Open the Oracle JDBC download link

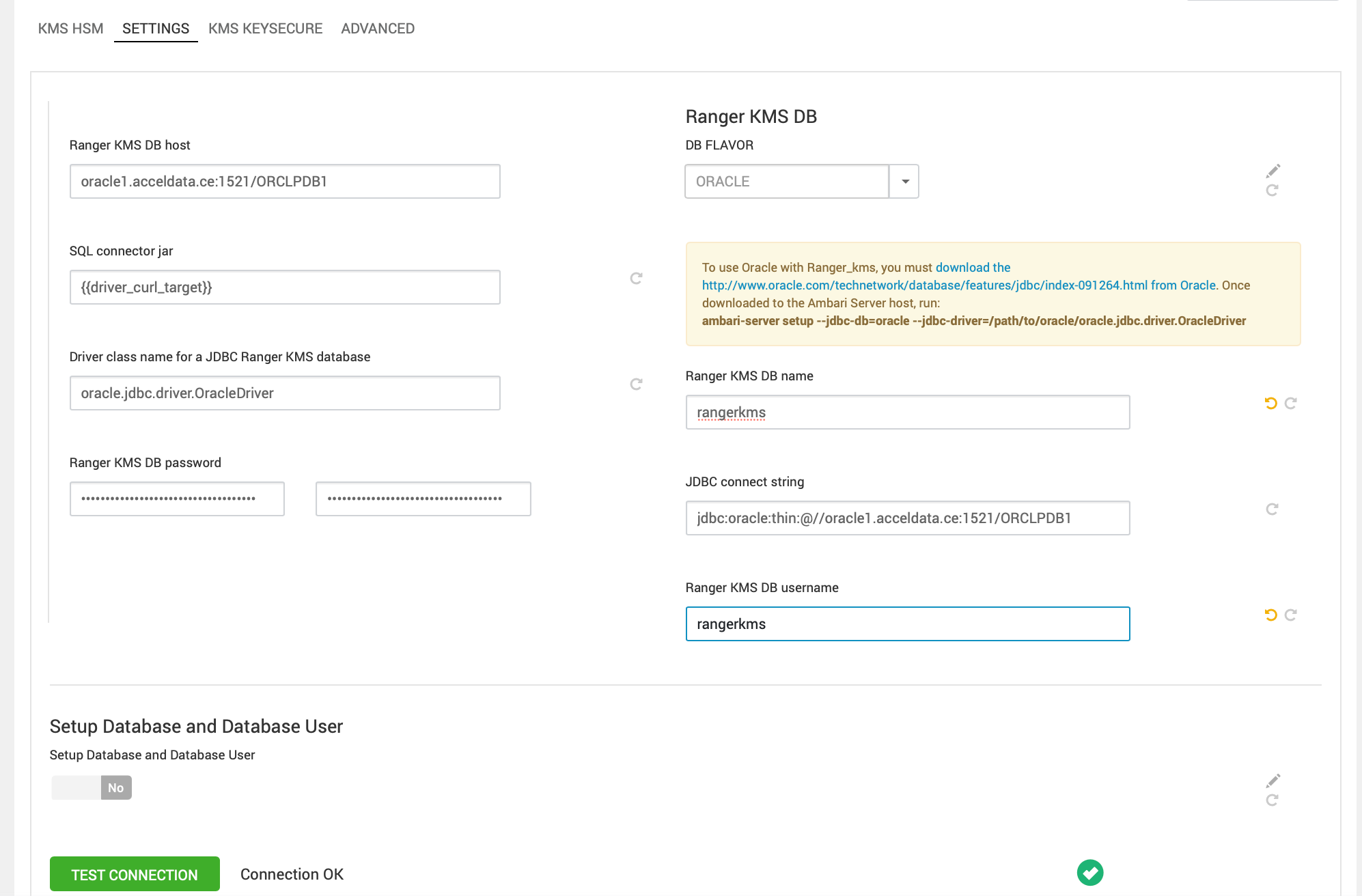click(x=924, y=285)
